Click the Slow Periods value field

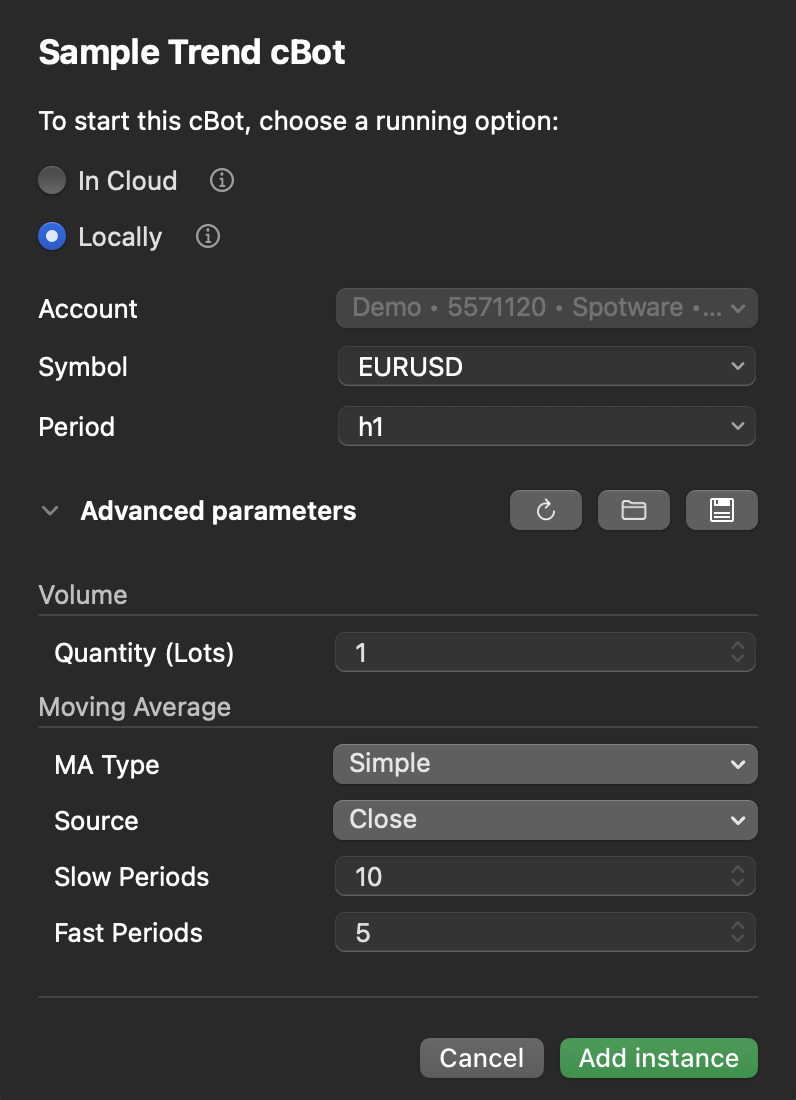520,876
